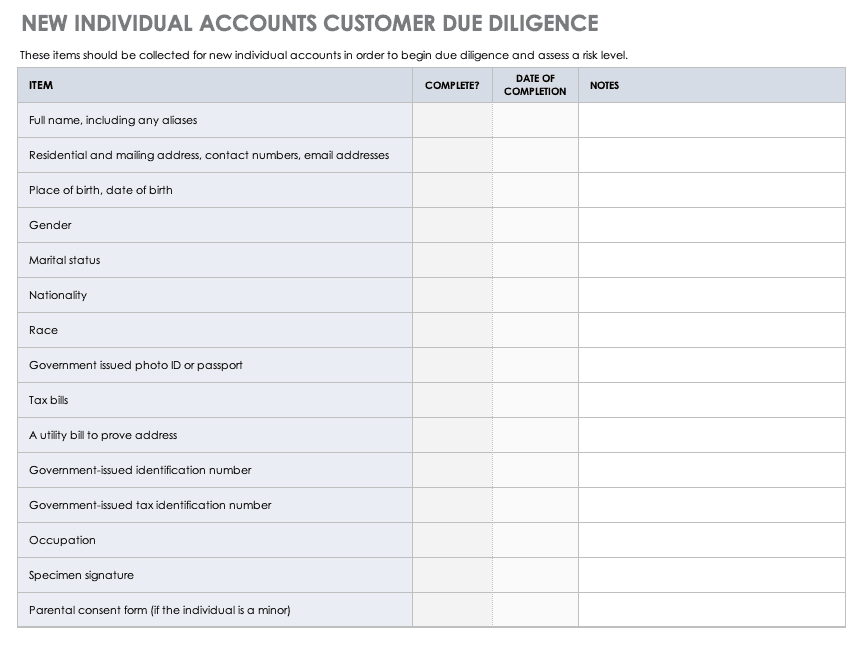This screenshot has width=865, height=652.
Task: Select the 'Specimen signature' item cell
Action: coord(215,575)
